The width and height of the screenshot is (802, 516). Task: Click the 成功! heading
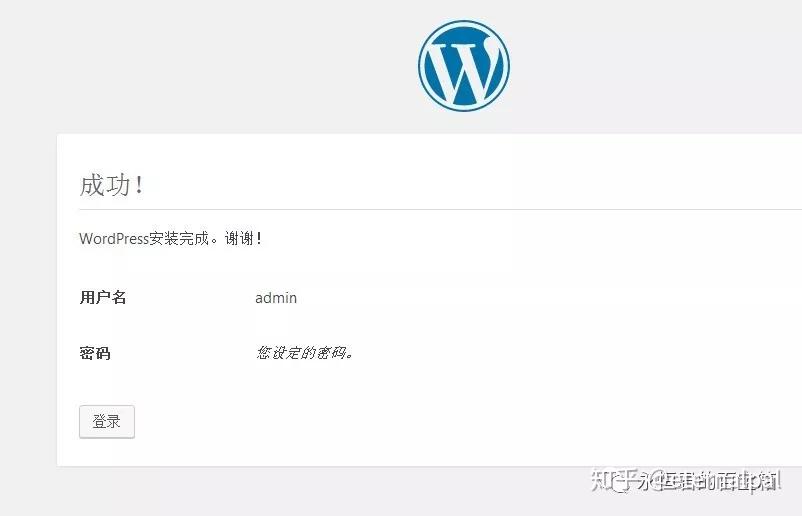(x=111, y=185)
